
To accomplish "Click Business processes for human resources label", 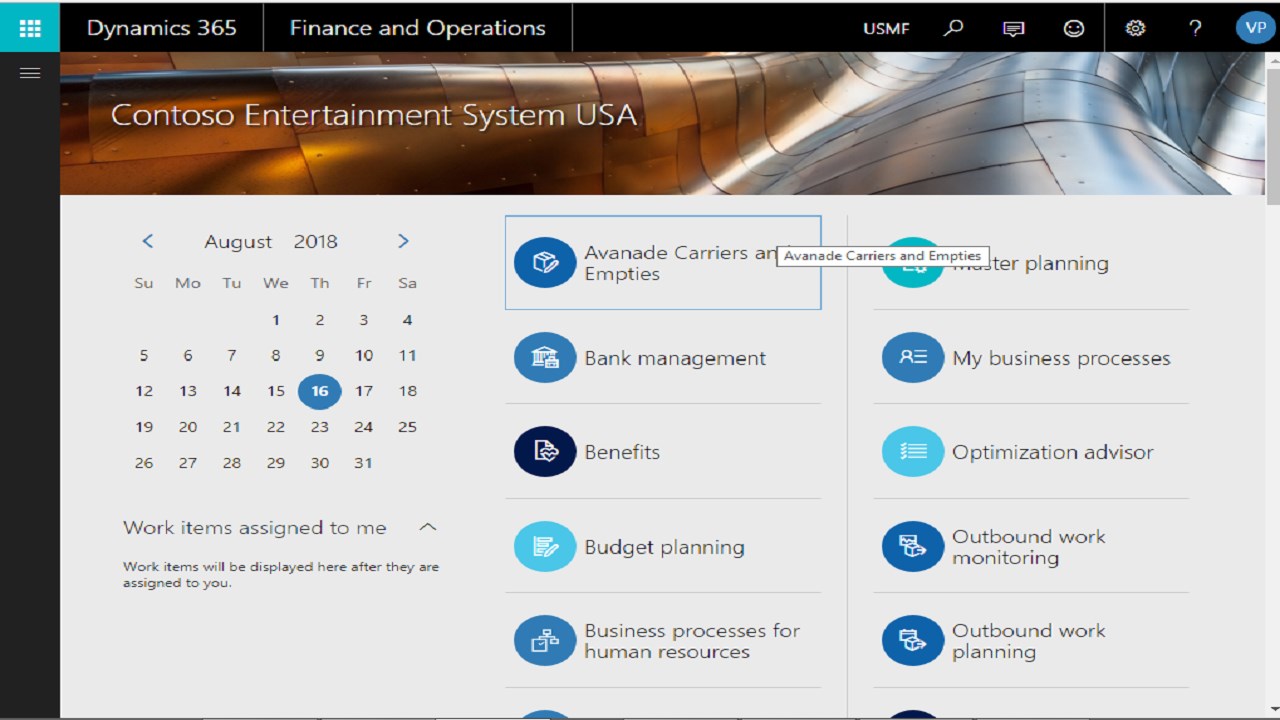I will 692,641.
